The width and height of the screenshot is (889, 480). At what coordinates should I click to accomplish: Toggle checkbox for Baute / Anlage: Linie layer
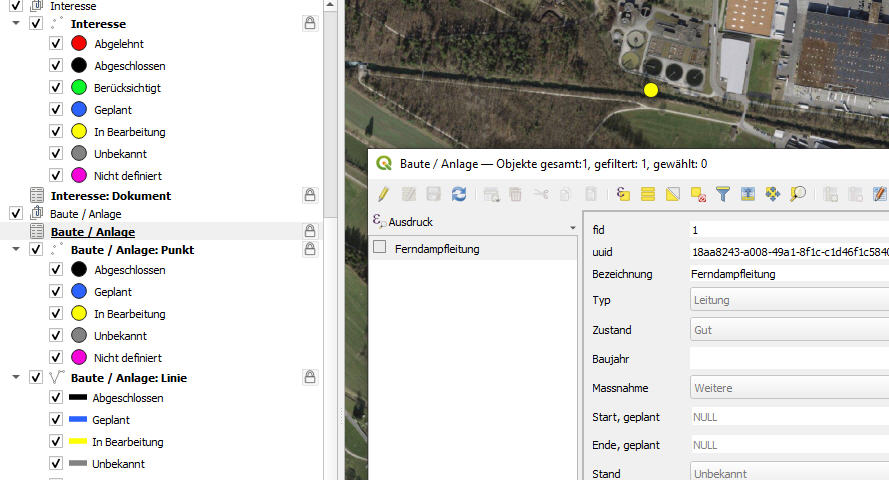36,378
